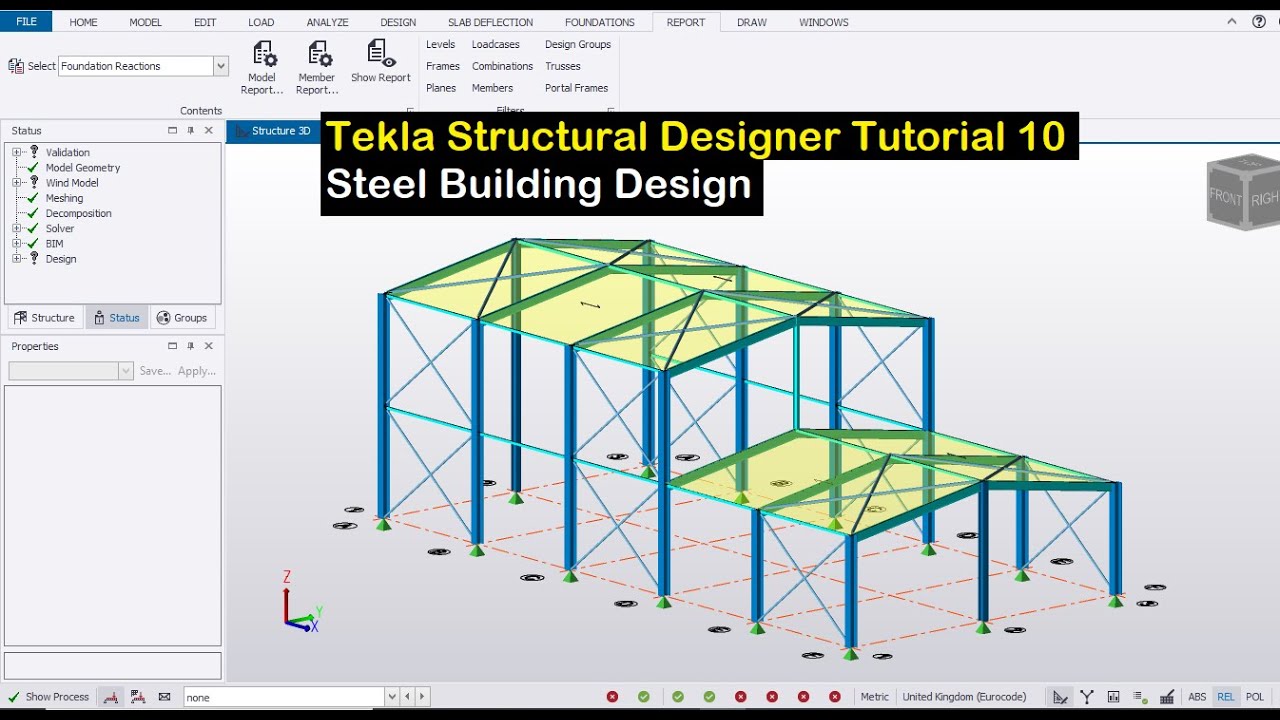The image size is (1280, 720).
Task: Select the Decomposition status row
Action: tap(78, 213)
